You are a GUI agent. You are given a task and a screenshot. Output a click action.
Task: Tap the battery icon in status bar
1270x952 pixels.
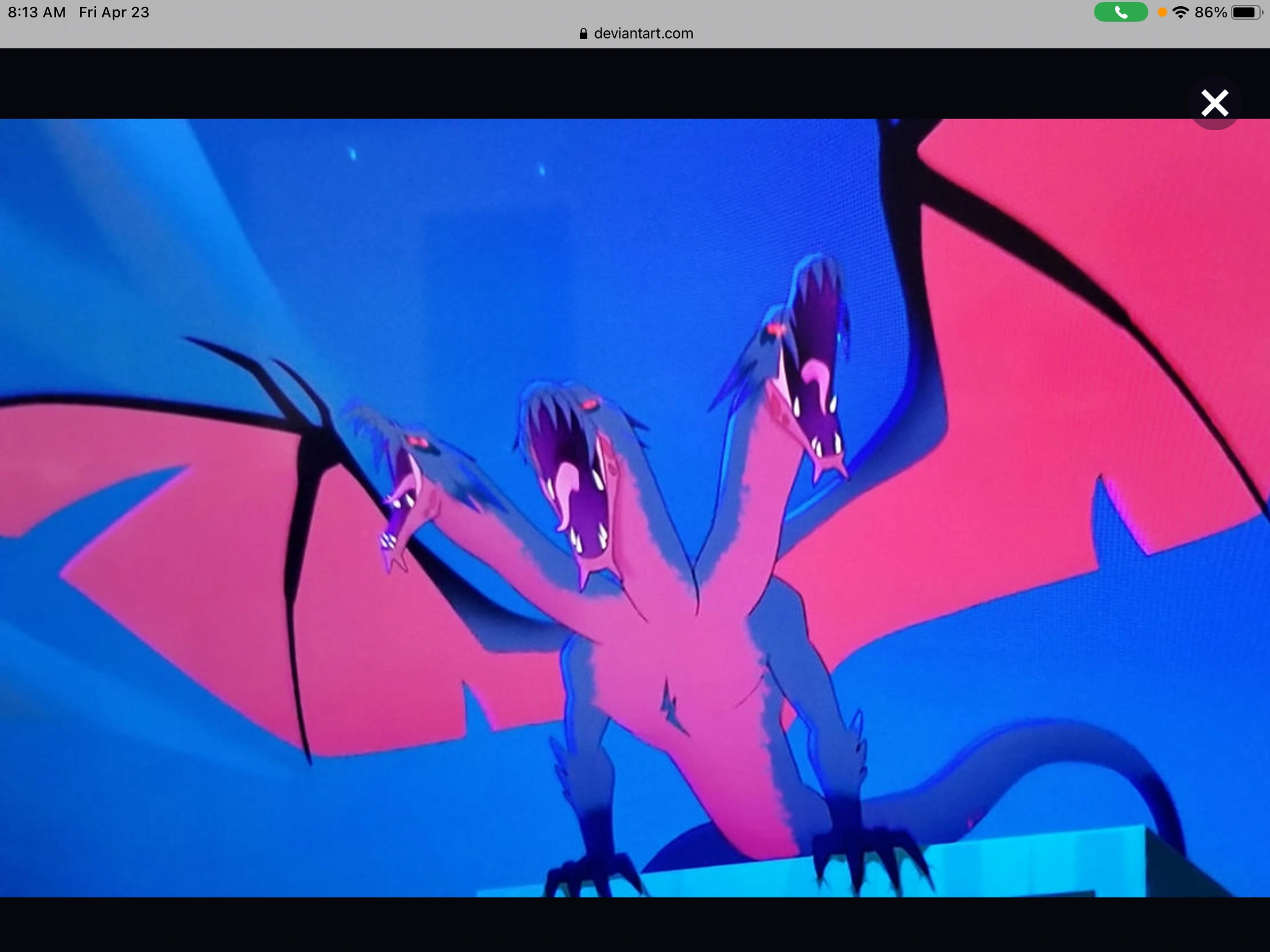(1245, 12)
